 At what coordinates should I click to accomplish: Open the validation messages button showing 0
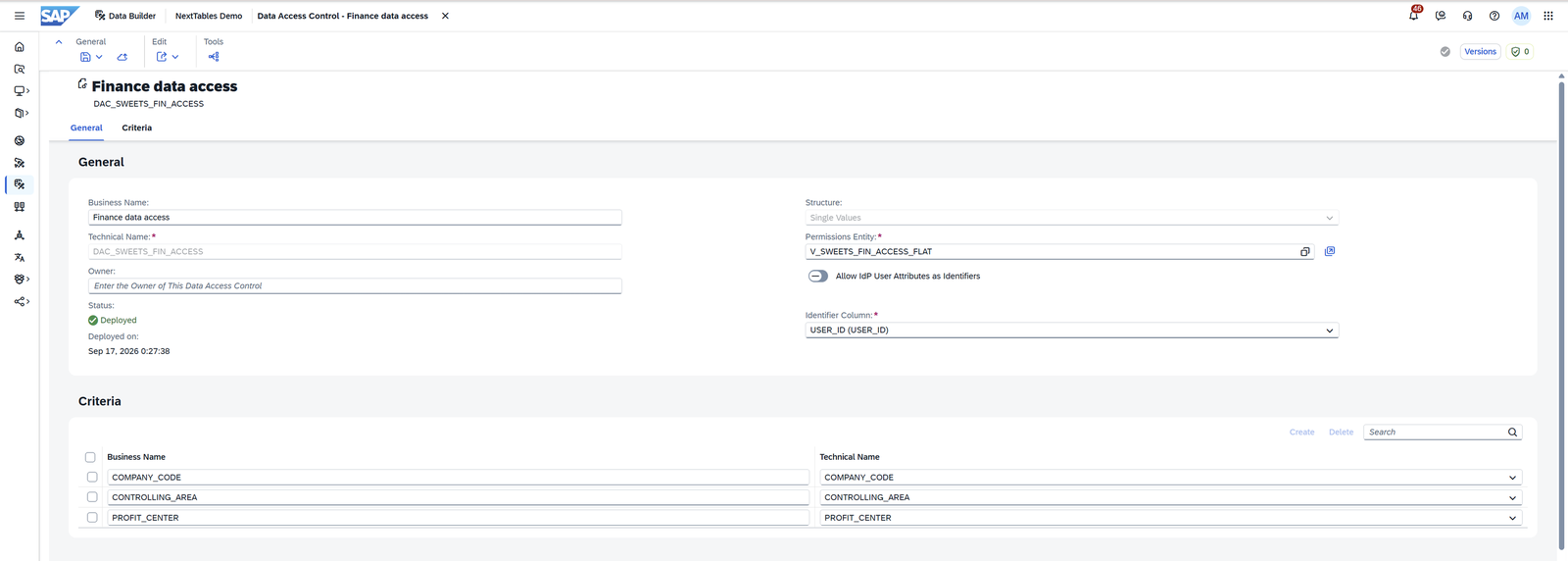coord(1520,52)
